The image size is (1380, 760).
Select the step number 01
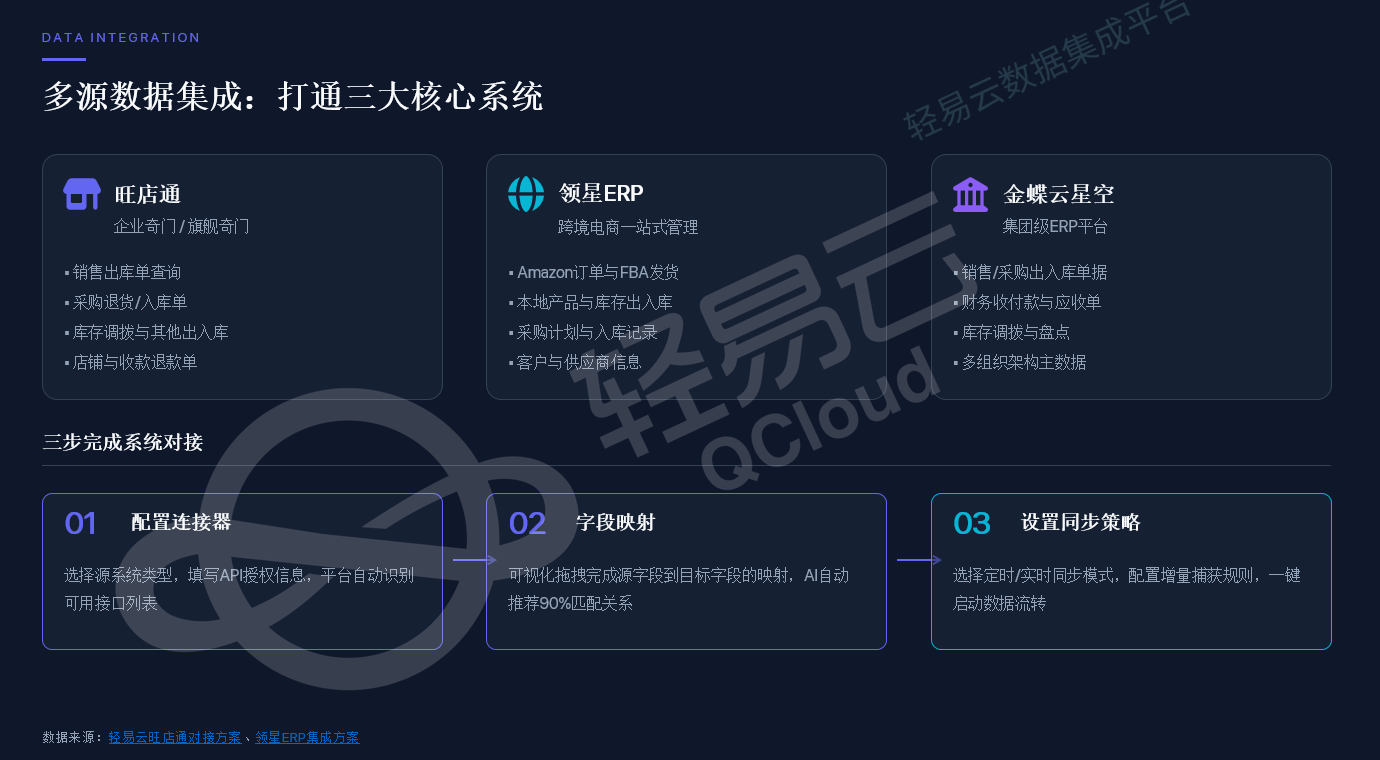pos(80,523)
